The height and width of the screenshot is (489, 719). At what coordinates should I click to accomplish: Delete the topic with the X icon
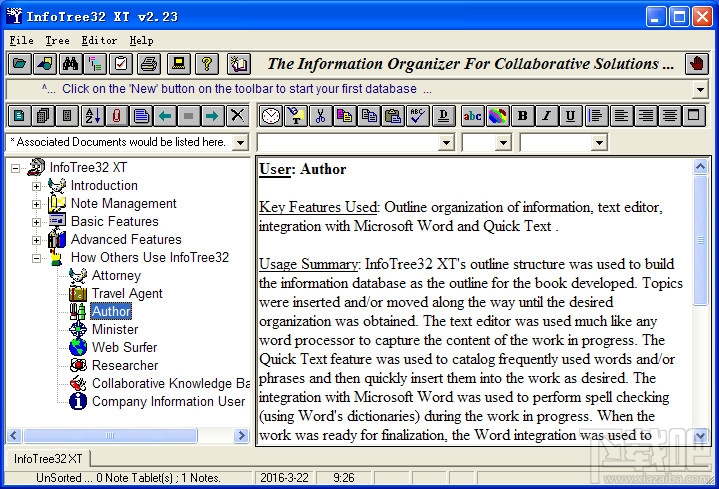238,116
